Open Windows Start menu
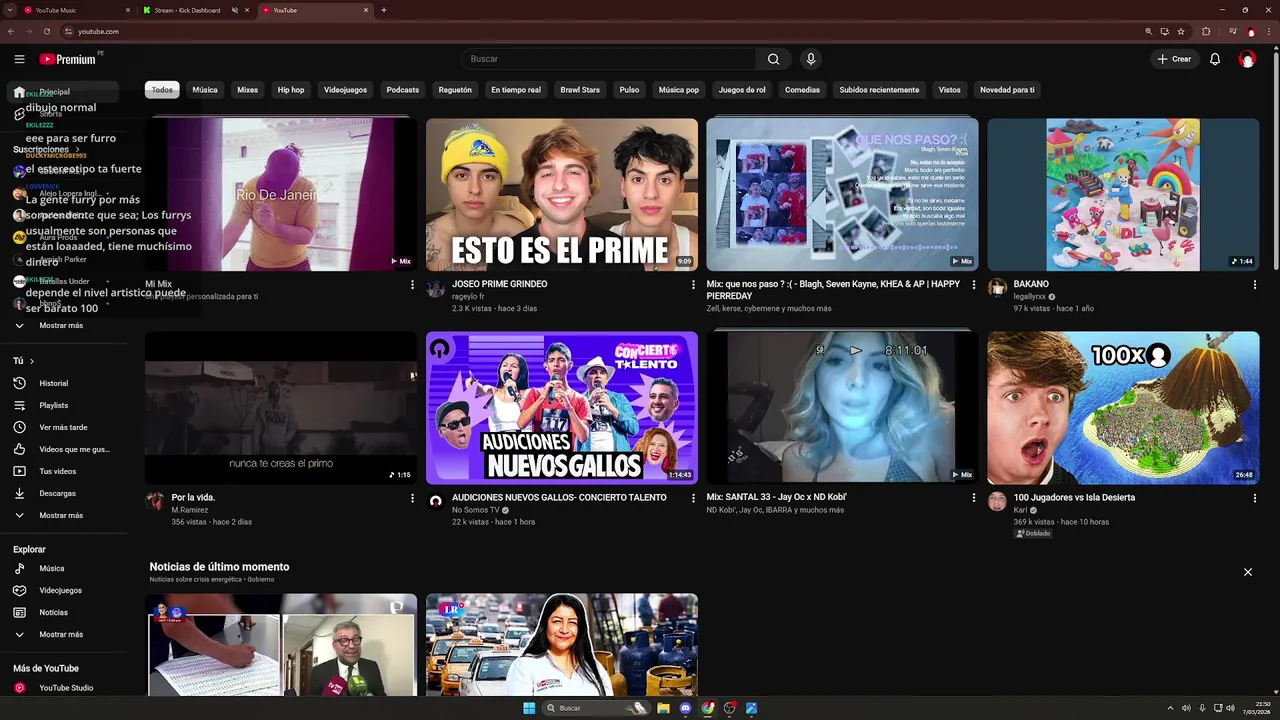Image resolution: width=1280 pixels, height=720 pixels. pyautogui.click(x=529, y=708)
